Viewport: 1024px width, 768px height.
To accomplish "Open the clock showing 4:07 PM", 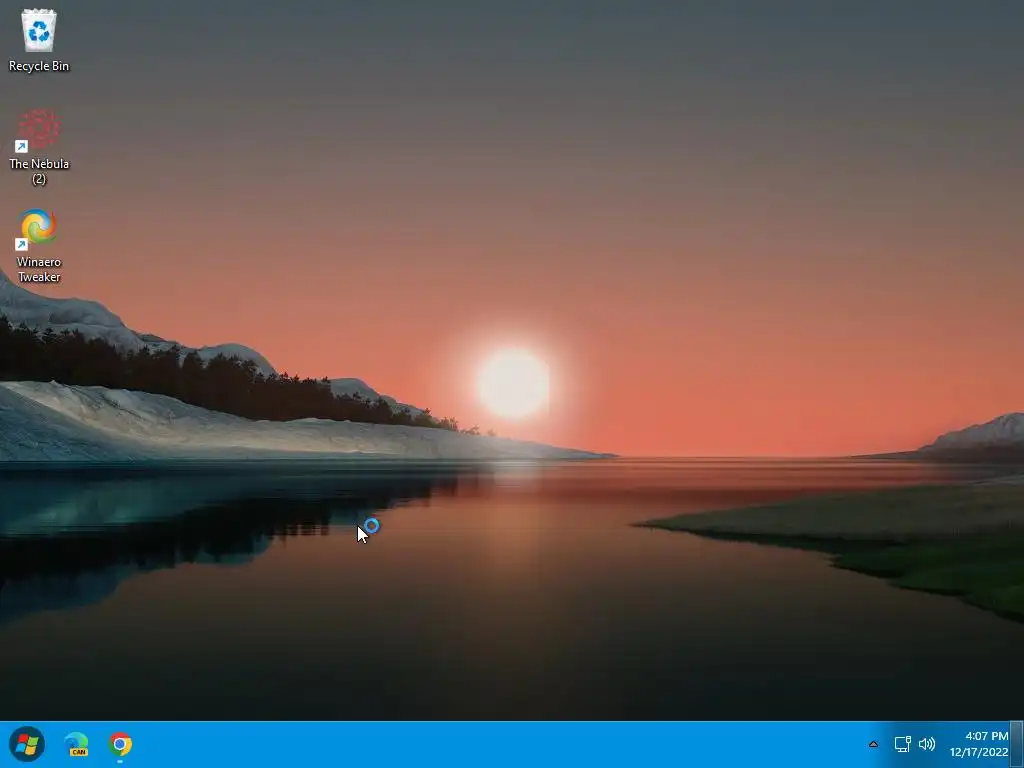I will (x=978, y=744).
